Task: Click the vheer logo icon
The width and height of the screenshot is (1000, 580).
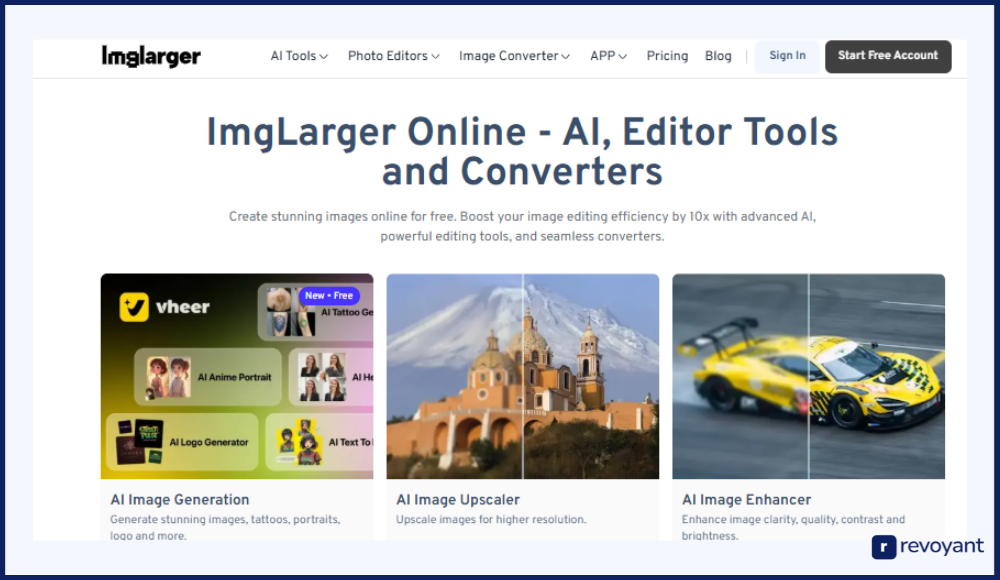Action: 134,307
